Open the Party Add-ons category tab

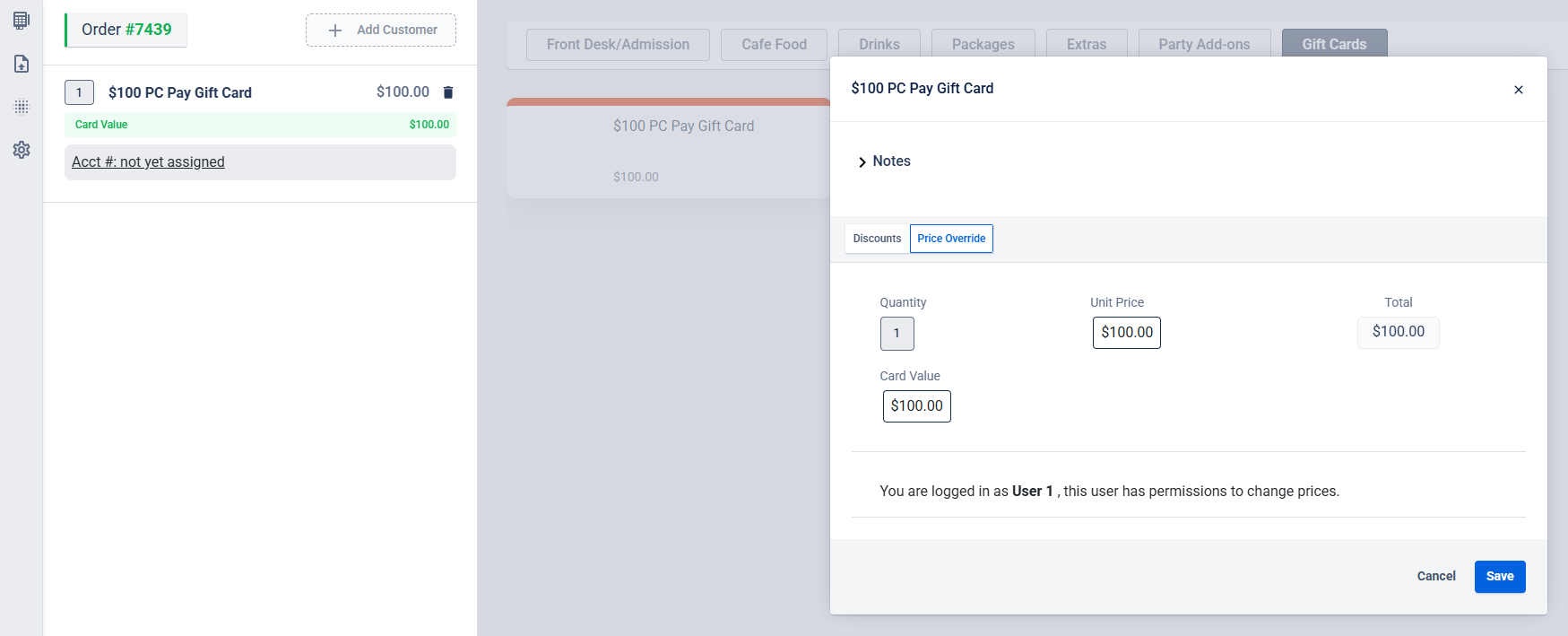[1204, 44]
